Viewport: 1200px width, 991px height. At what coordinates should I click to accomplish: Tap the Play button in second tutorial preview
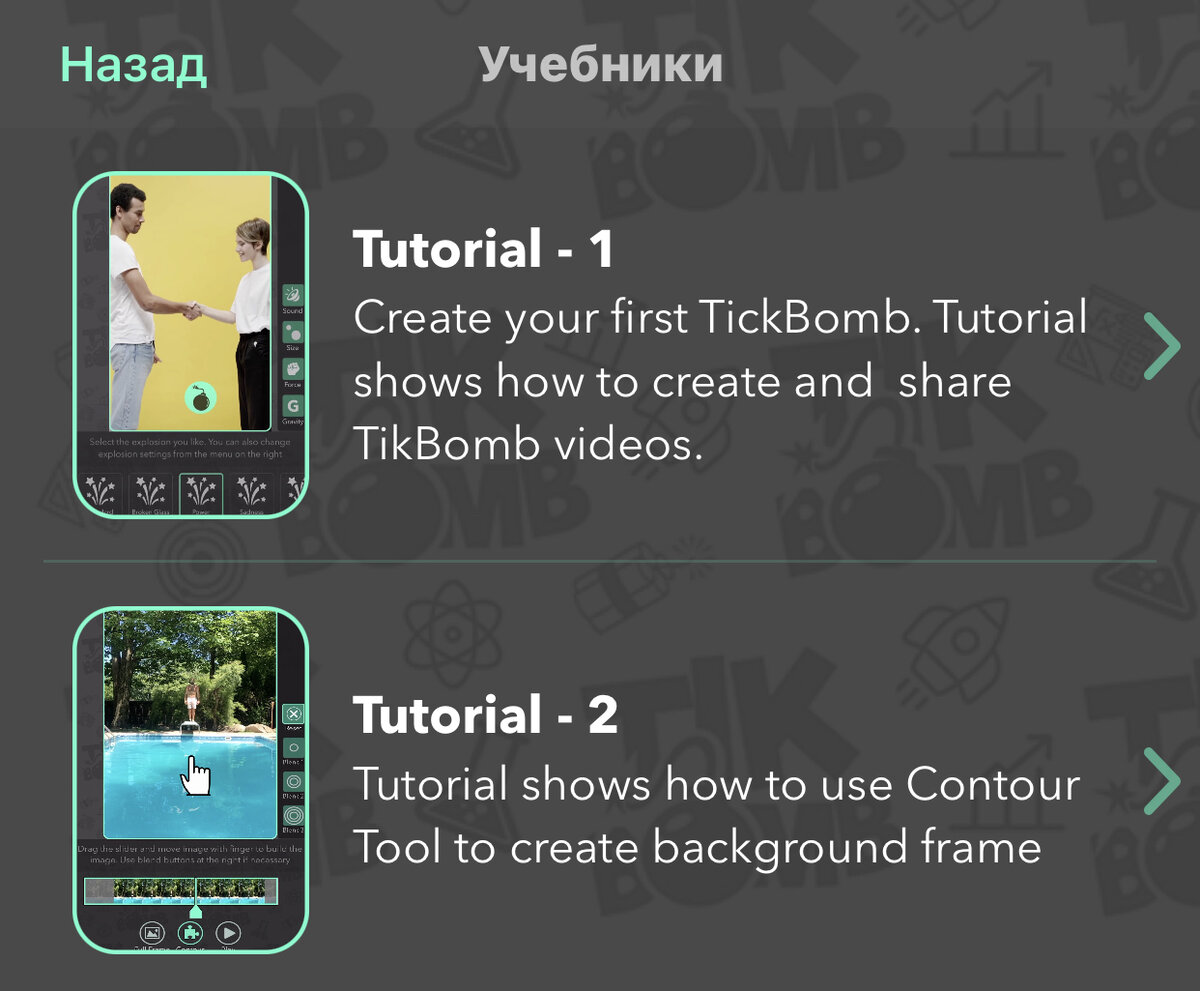coord(228,934)
